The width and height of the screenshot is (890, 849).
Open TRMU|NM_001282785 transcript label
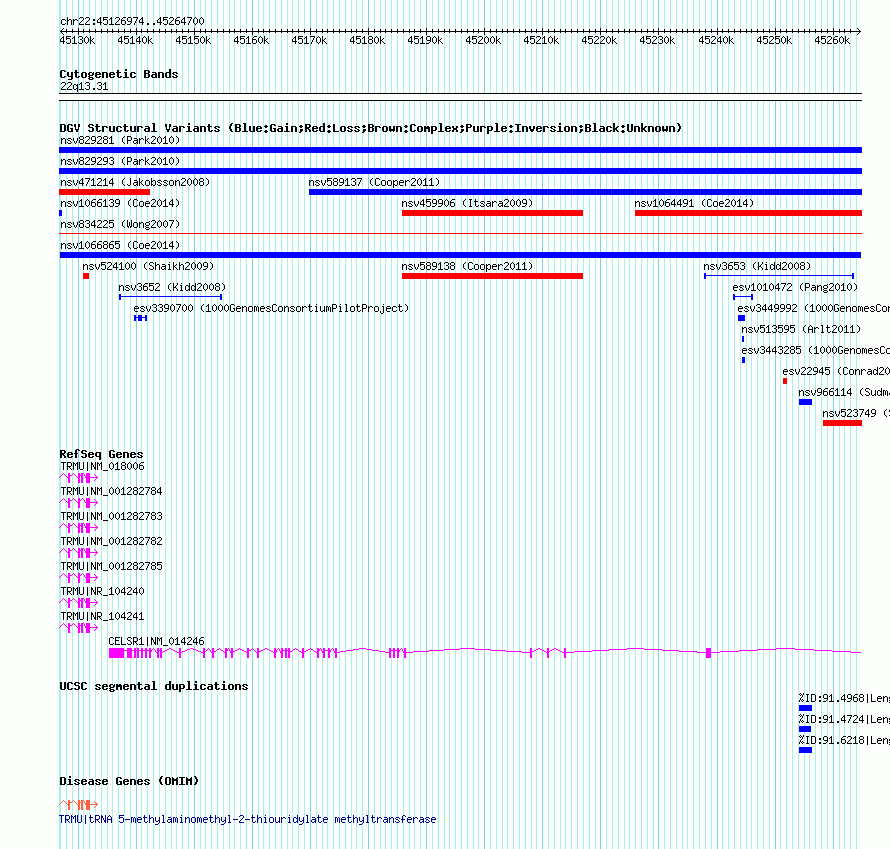[x=111, y=566]
